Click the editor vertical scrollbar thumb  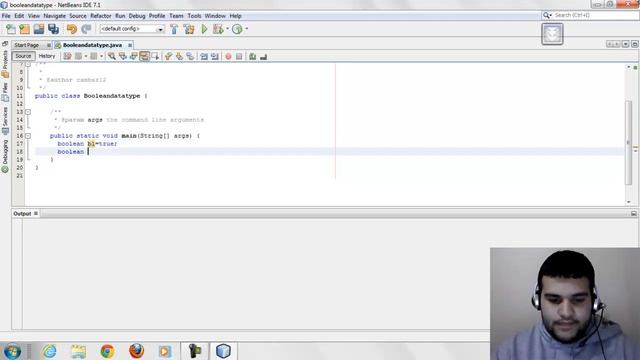[629, 142]
